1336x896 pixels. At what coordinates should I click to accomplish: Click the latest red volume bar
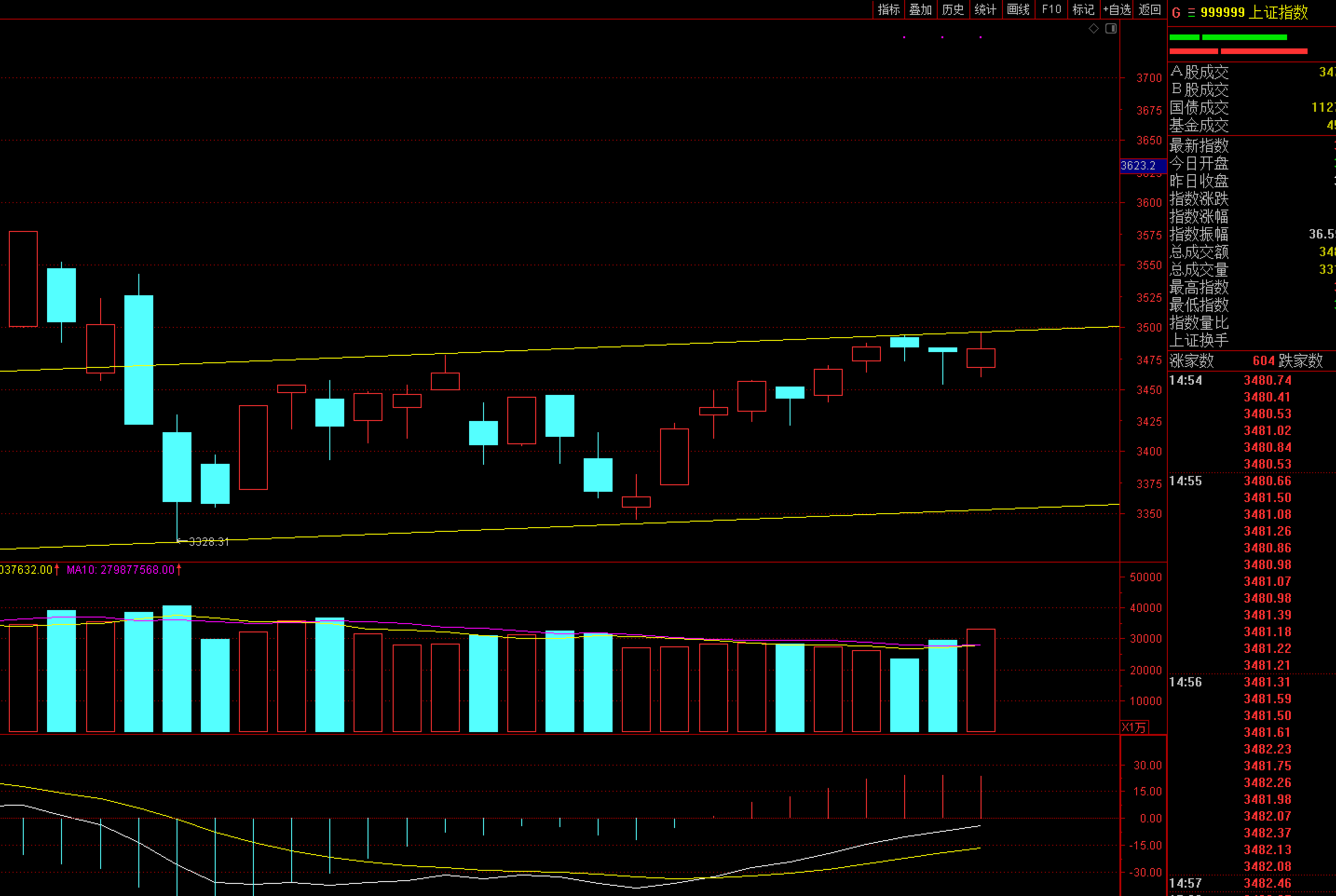coord(981,680)
